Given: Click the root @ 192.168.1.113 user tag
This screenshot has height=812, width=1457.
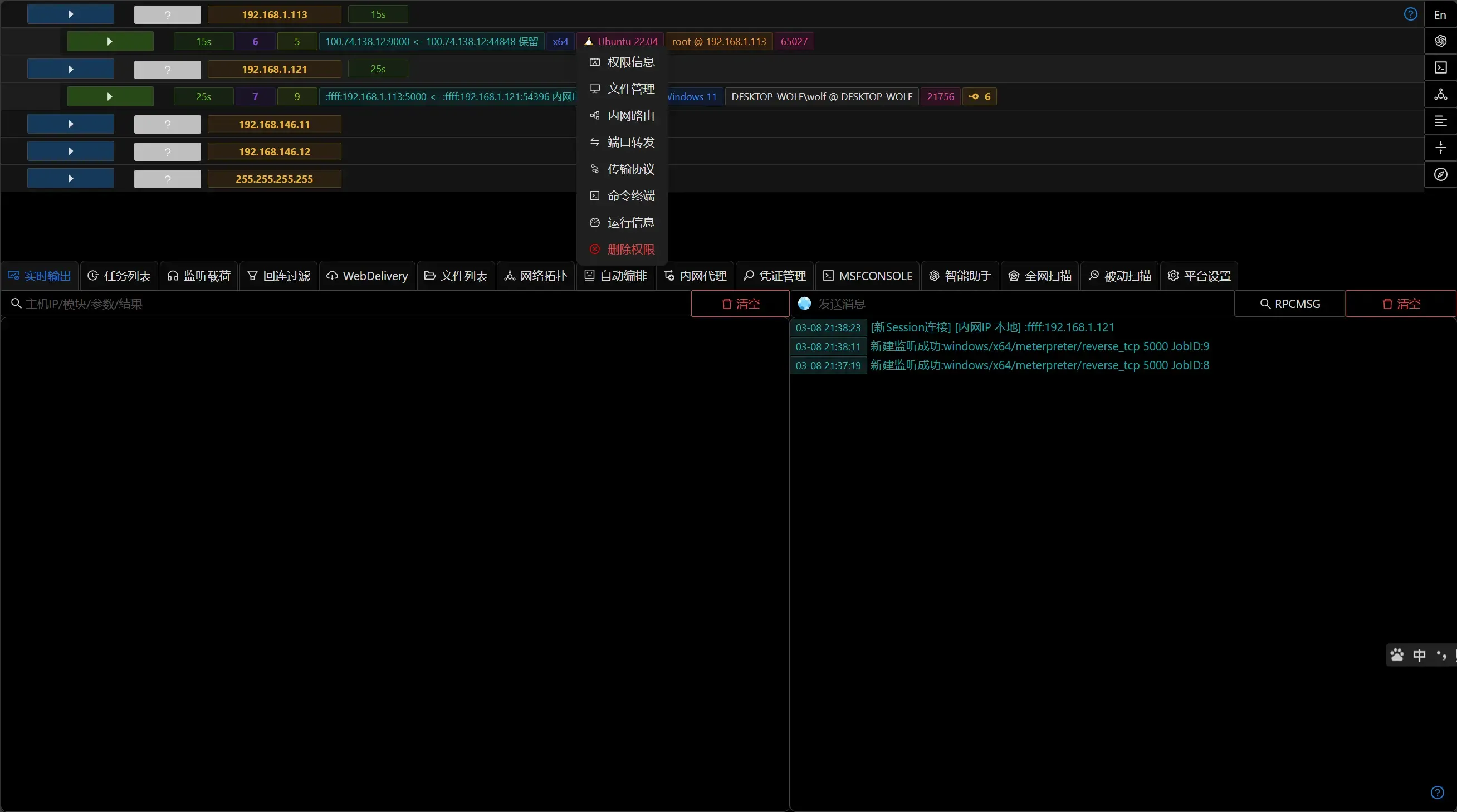Looking at the screenshot, I should coord(719,41).
